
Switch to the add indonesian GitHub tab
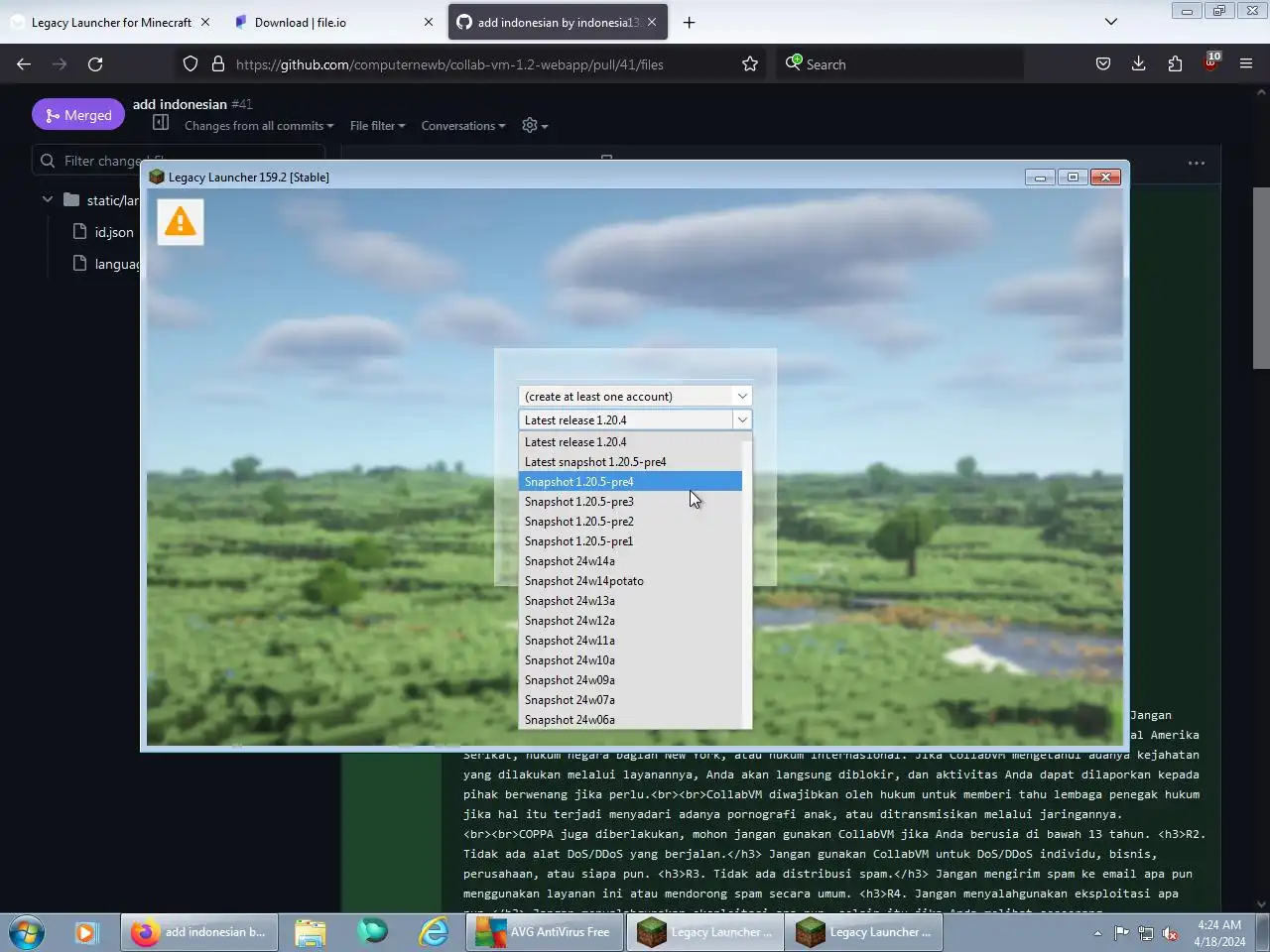(558, 22)
